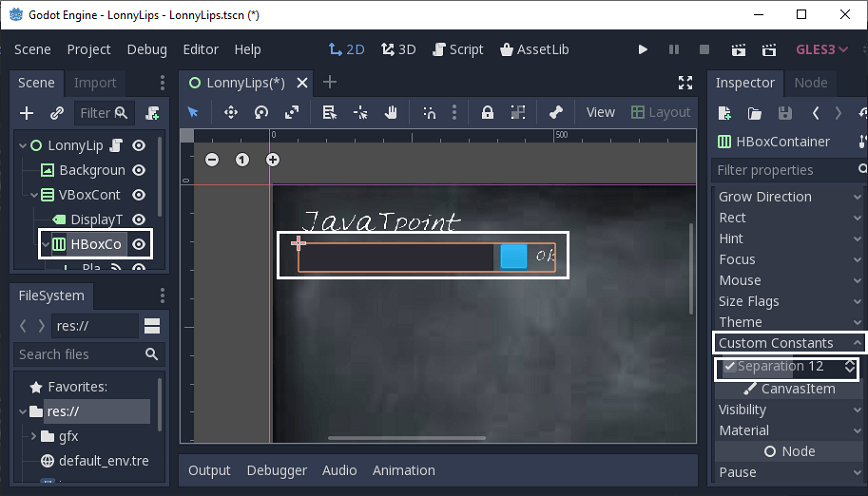Instance a child scene with link icon
This screenshot has height=496, width=868.
point(56,113)
